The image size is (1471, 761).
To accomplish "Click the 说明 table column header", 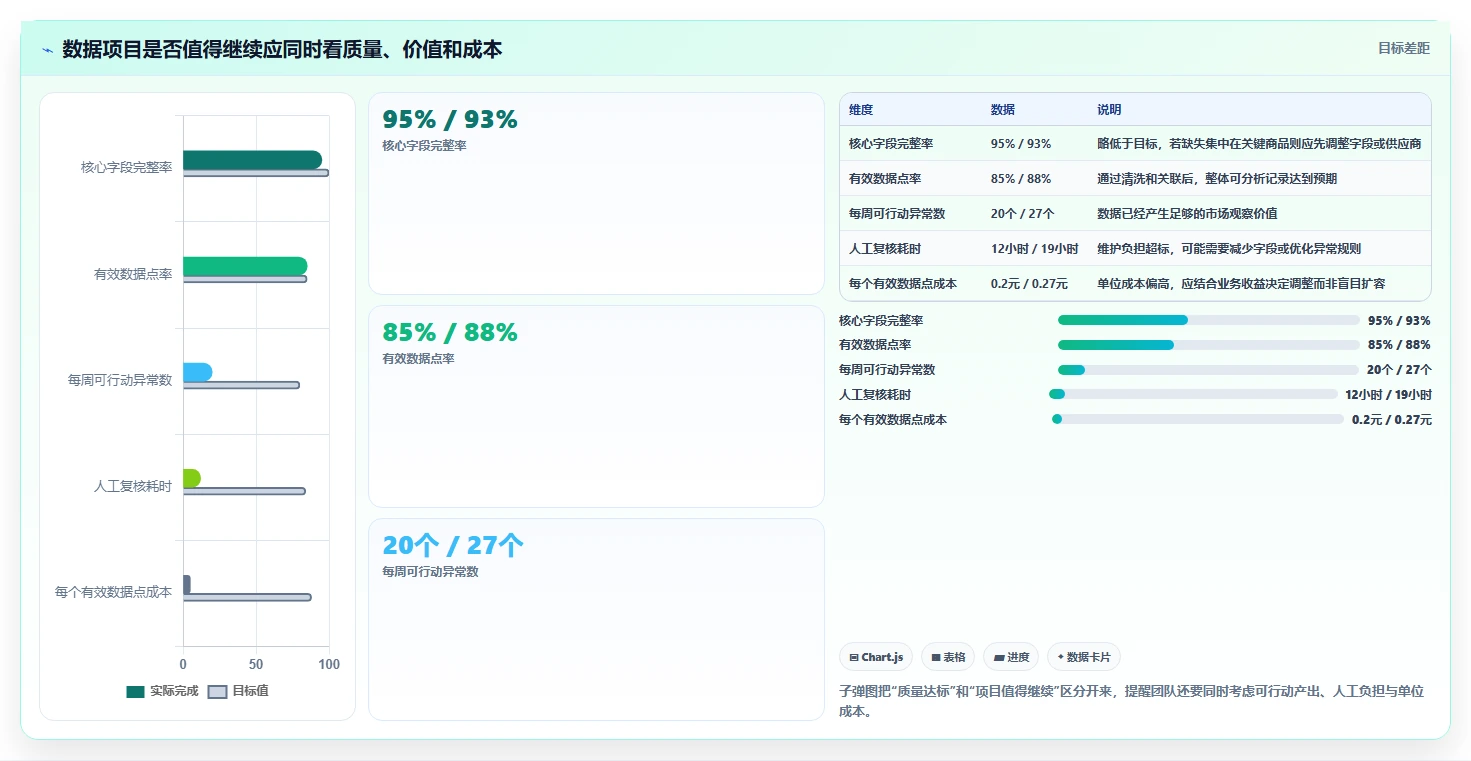I will pyautogui.click(x=1109, y=110).
